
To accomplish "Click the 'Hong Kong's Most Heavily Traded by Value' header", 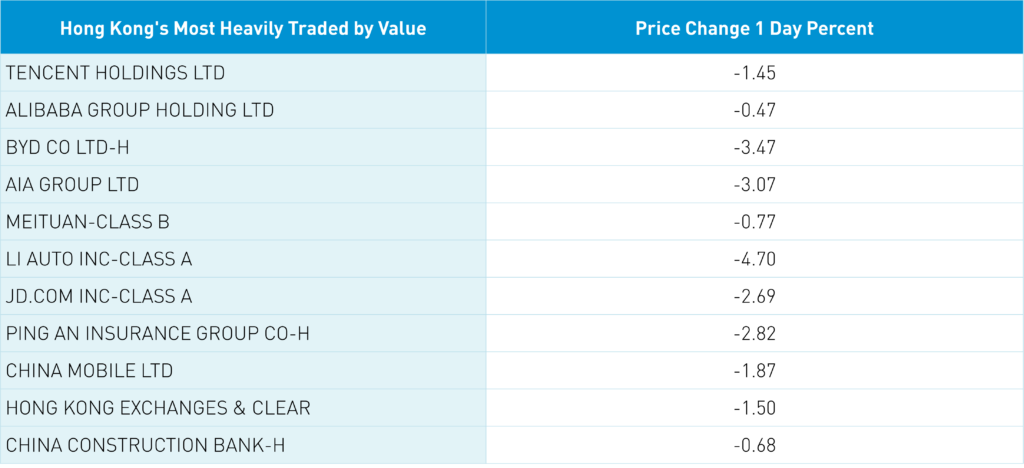I will pos(243,28).
